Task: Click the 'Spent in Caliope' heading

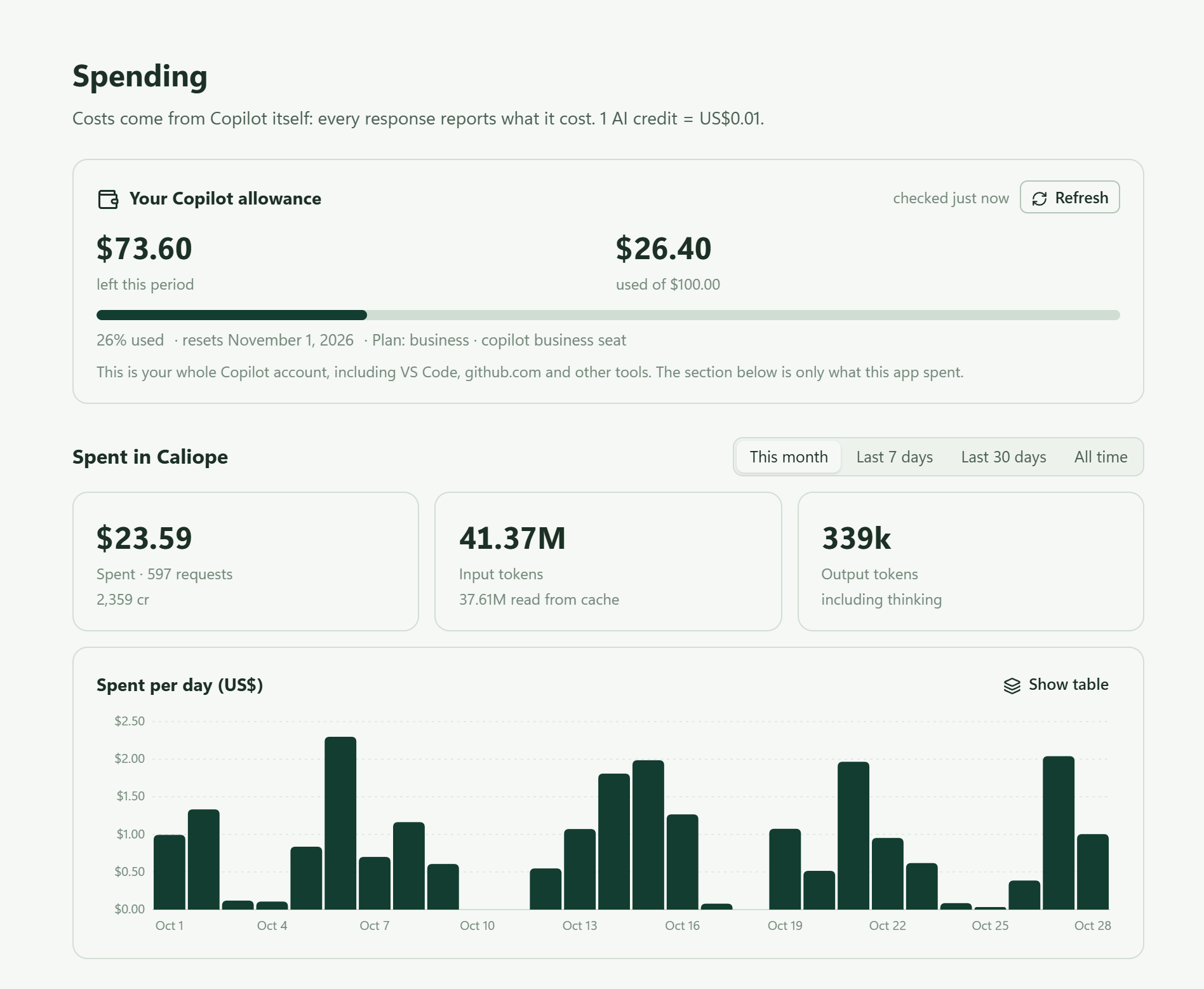Action: [x=150, y=457]
